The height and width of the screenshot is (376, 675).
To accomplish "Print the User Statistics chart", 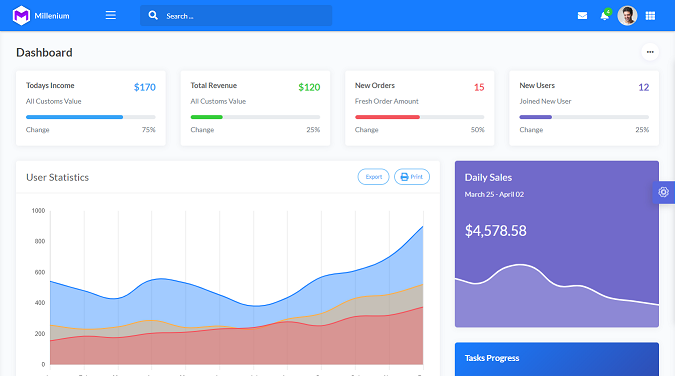I will [412, 177].
